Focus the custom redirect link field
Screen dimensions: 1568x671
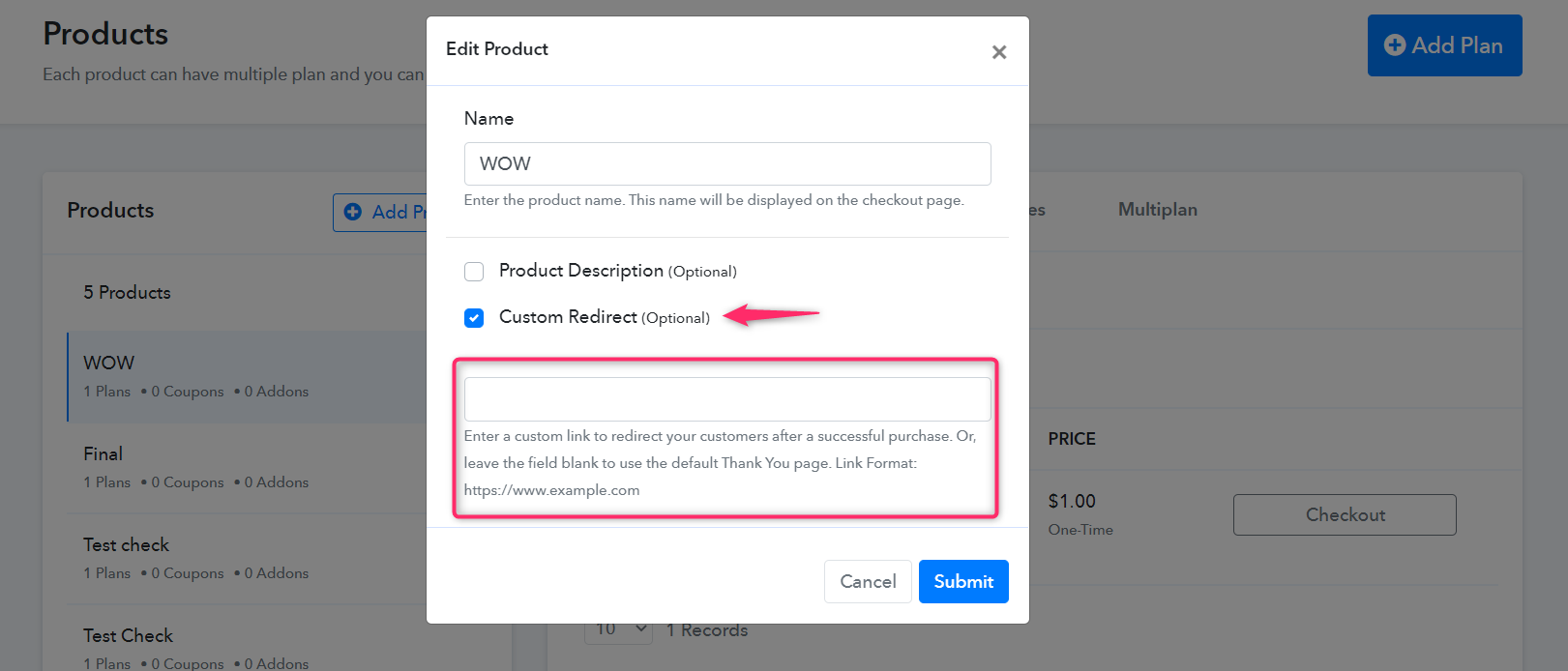(727, 399)
